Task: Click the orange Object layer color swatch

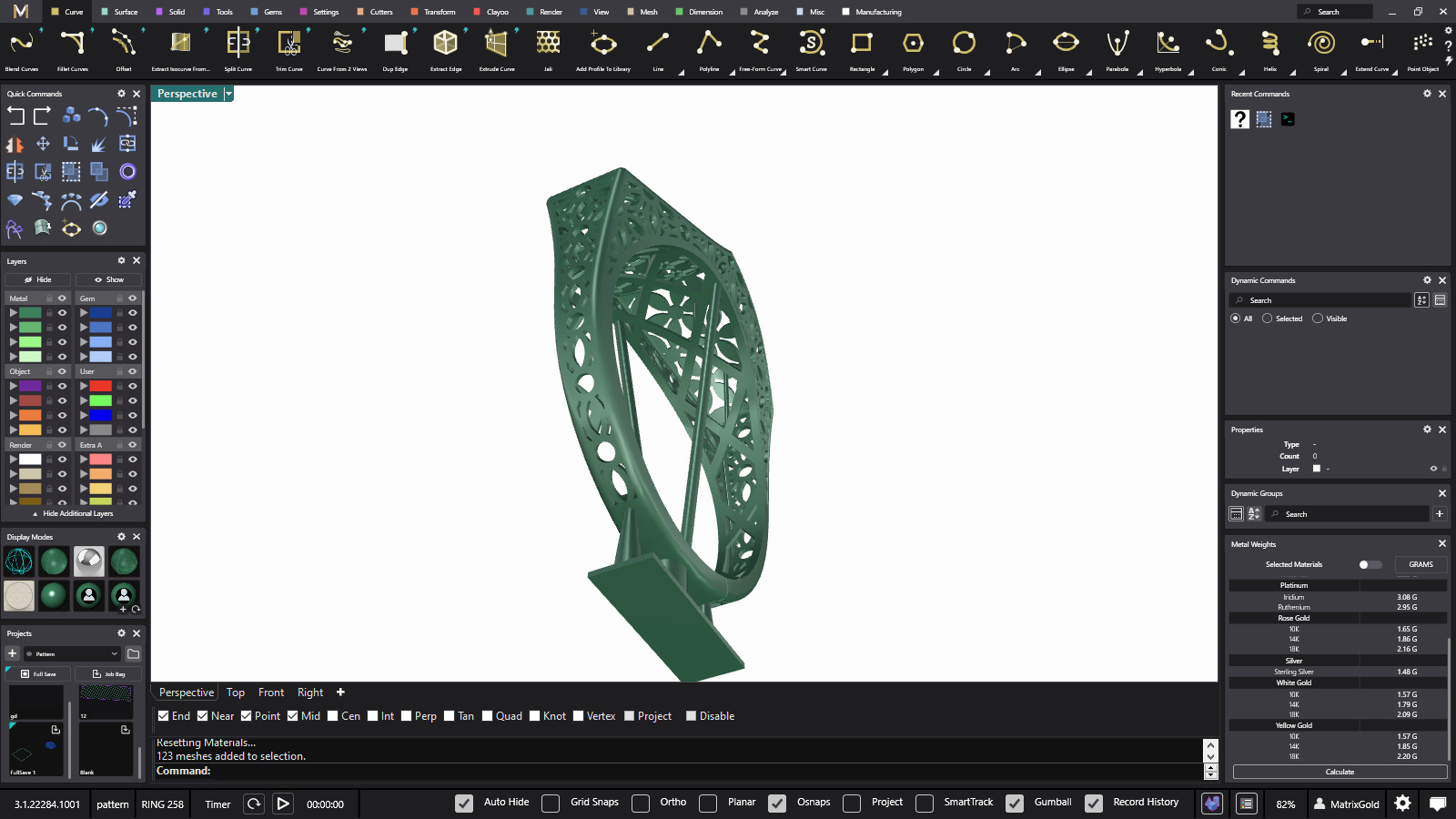Action: click(31, 415)
